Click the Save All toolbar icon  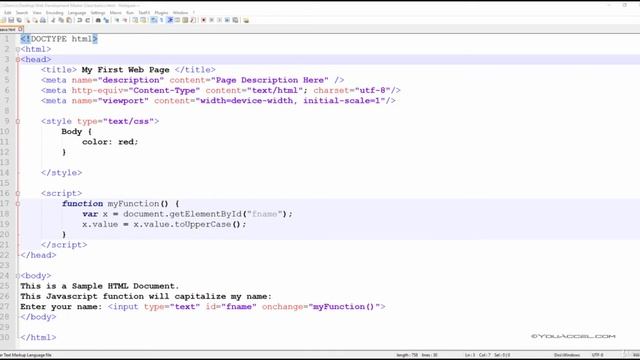tap(19, 20)
